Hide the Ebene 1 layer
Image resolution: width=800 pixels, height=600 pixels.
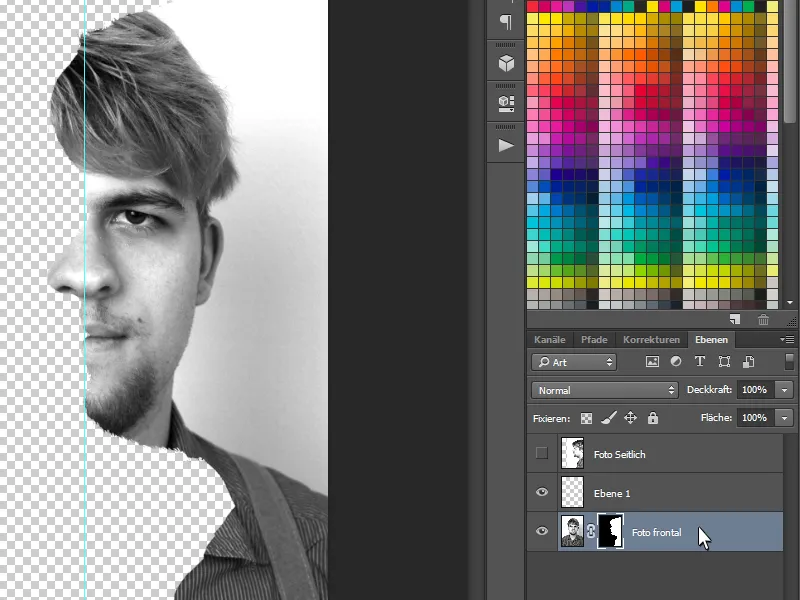pos(542,492)
